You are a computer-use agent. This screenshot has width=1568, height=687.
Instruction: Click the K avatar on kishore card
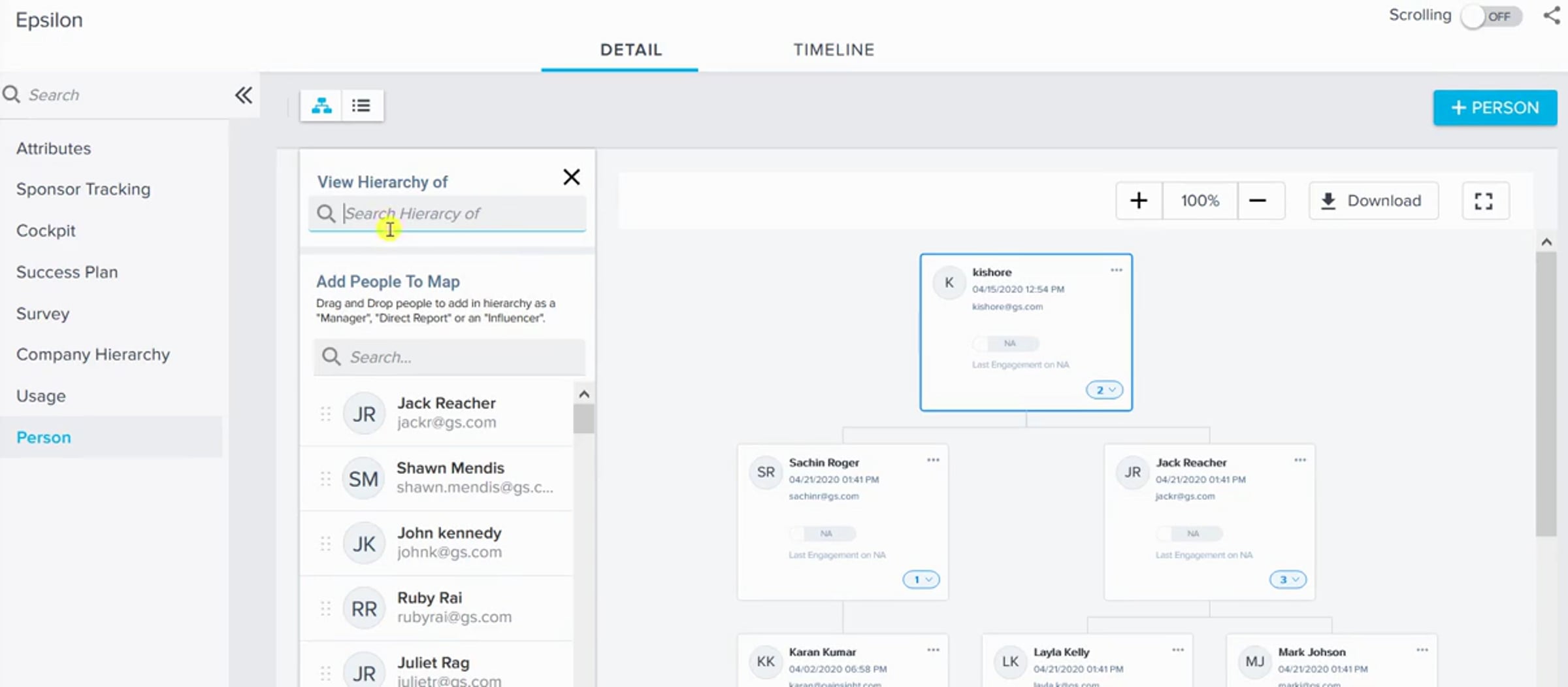pyautogui.click(x=949, y=283)
